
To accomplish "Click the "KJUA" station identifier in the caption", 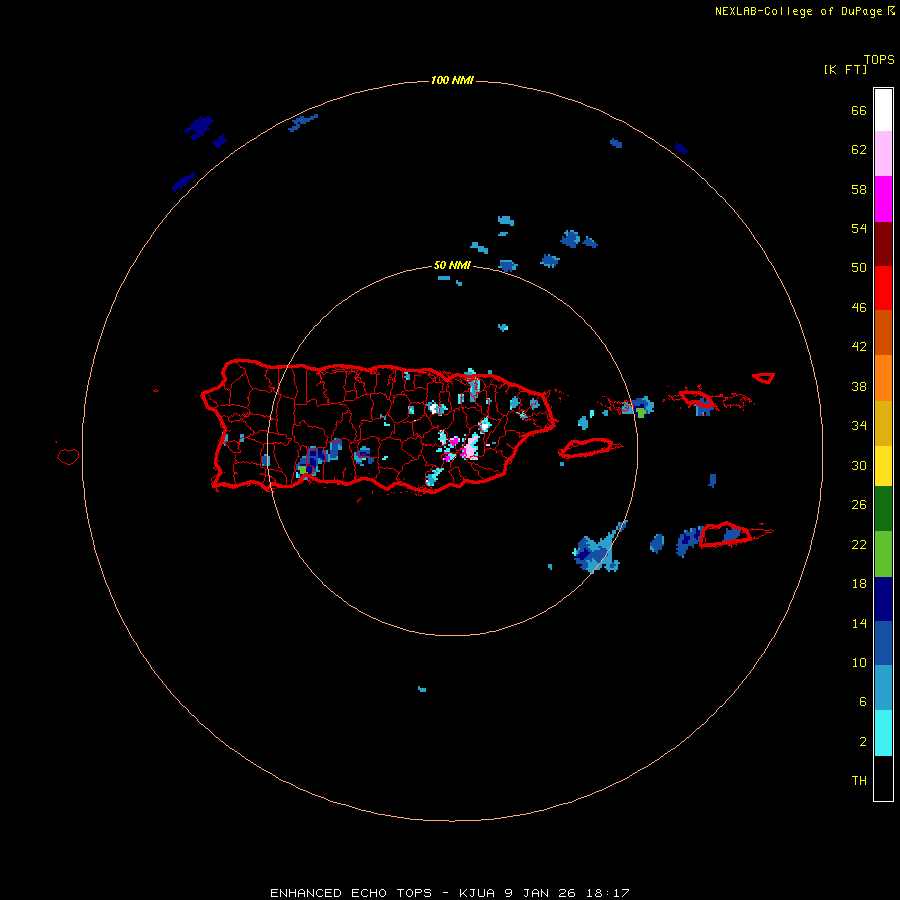I will (x=477, y=893).
